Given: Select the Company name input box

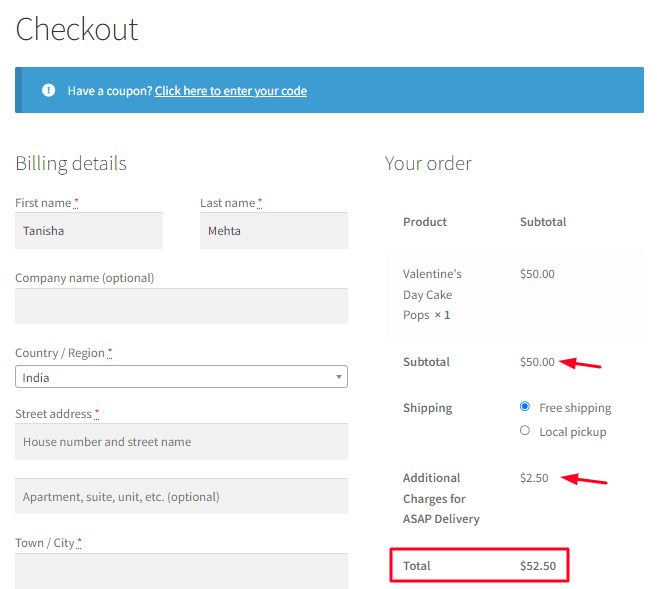Looking at the screenshot, I should click(181, 306).
